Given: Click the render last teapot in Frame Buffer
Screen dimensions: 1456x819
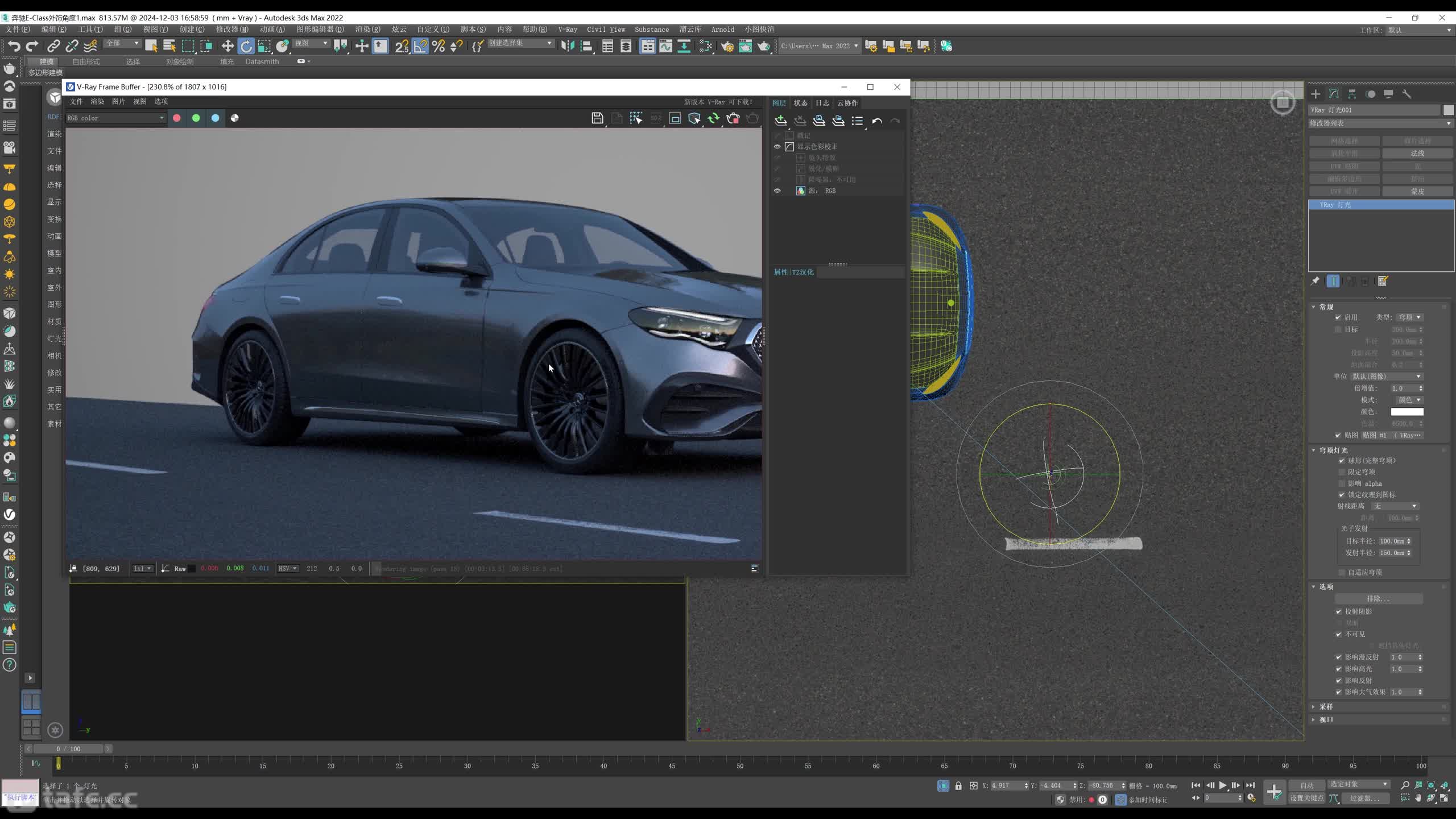Looking at the screenshot, I should tap(752, 118).
